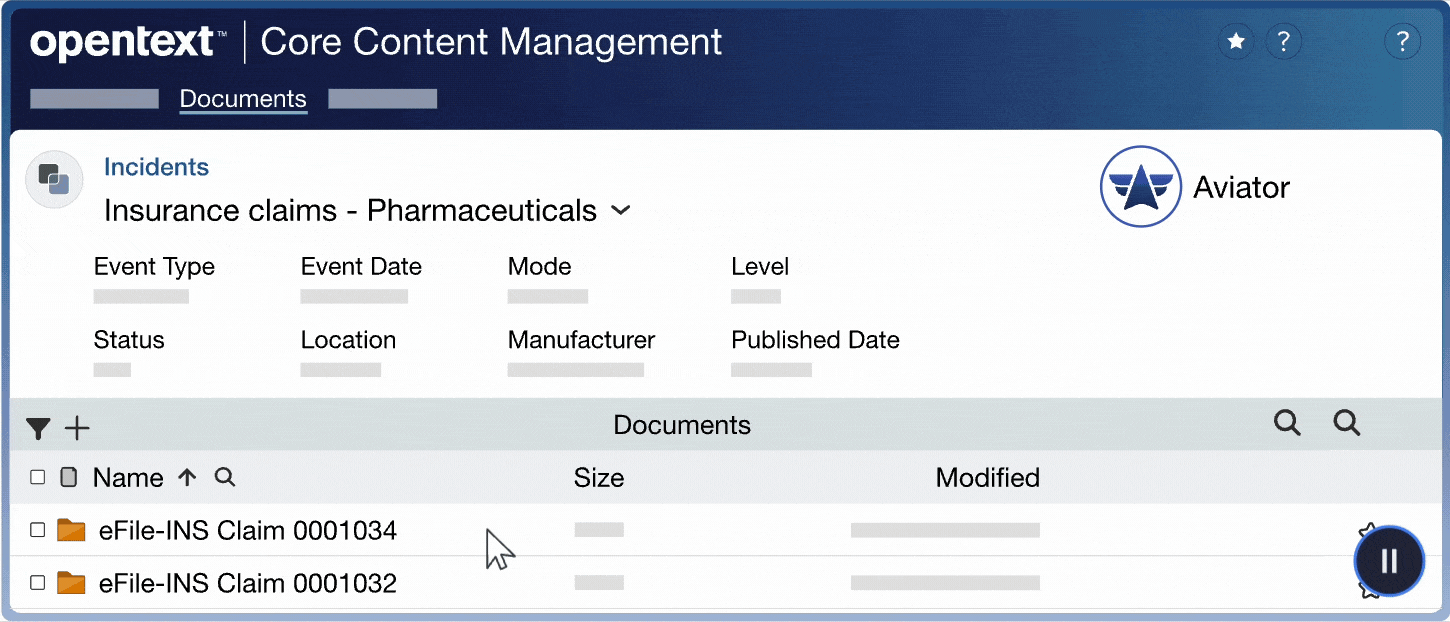The image size is (1450, 622).
Task: Click the search icon in the Documents header
Action: (1287, 423)
